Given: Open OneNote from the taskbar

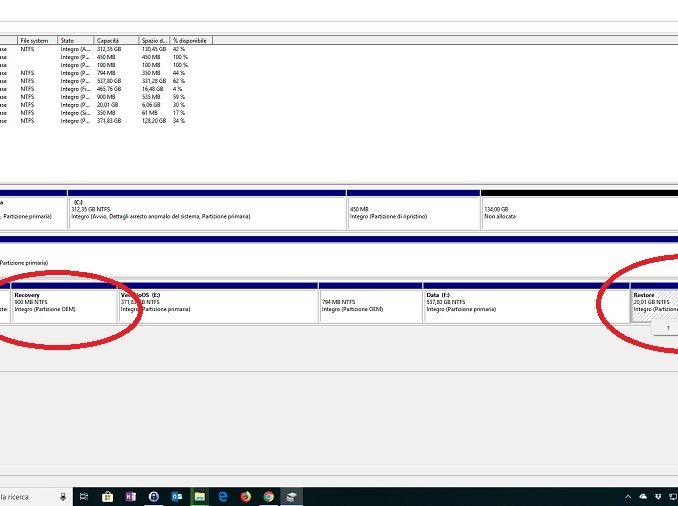Looking at the screenshot, I should (x=131, y=497).
